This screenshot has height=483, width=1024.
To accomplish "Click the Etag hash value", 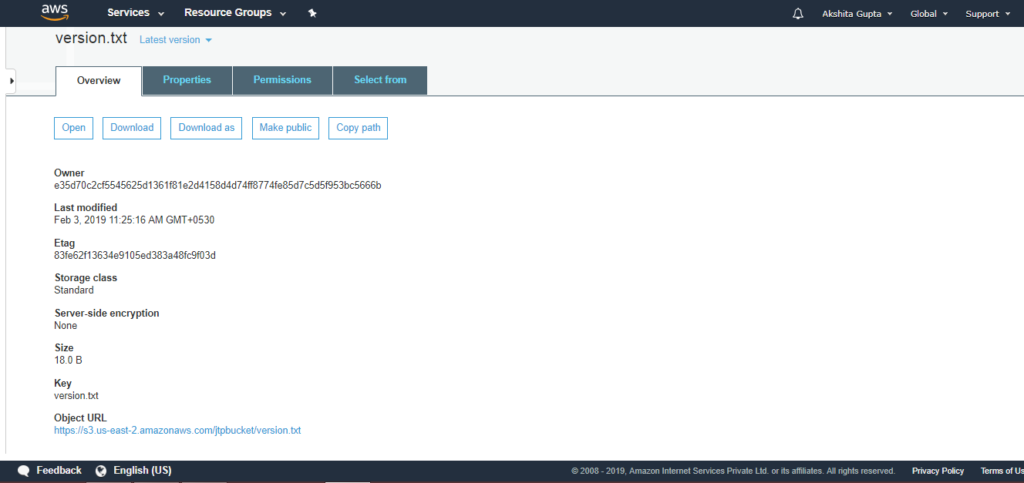I will pyautogui.click(x=135, y=255).
